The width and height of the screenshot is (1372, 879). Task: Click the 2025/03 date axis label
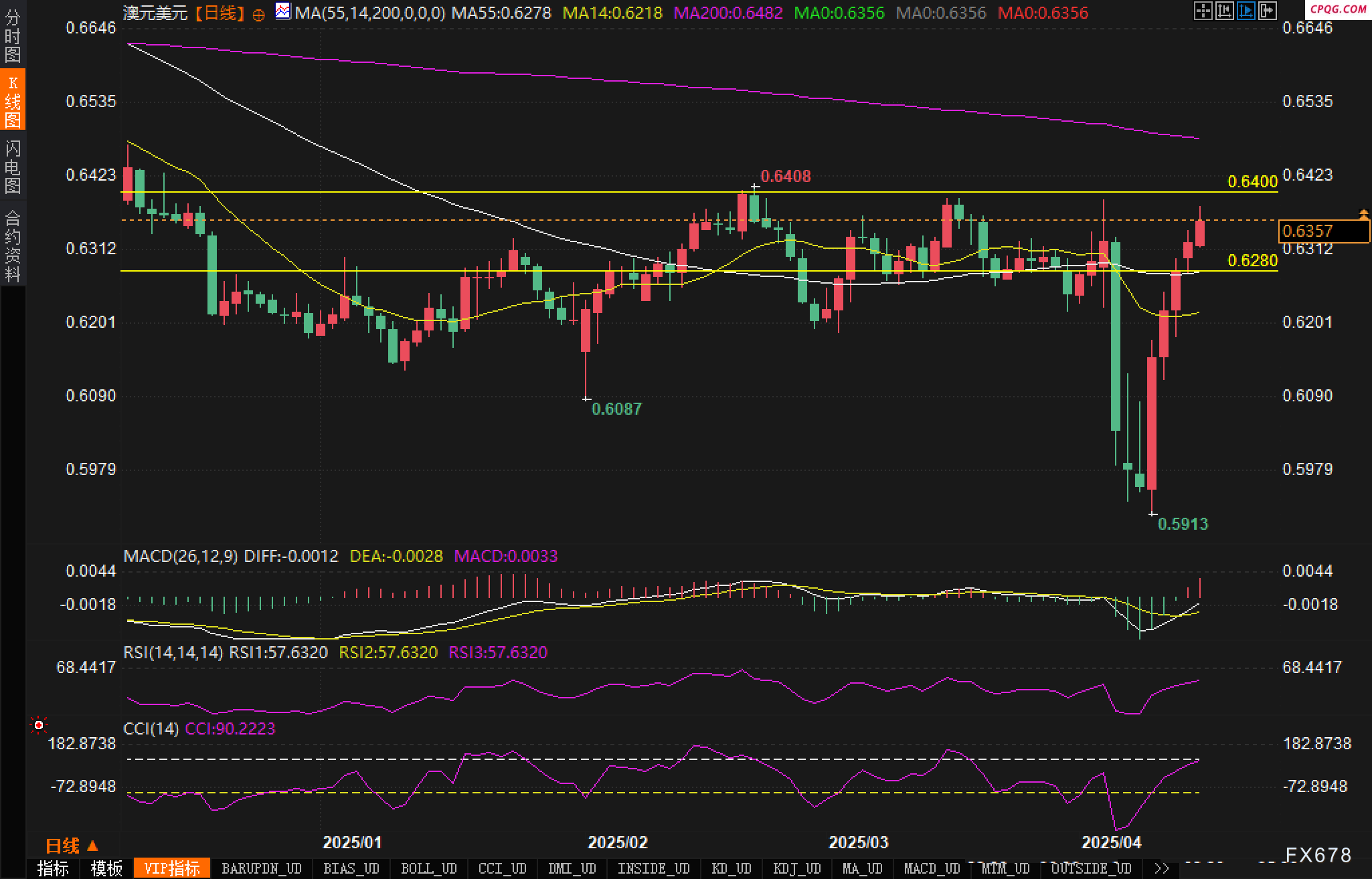click(858, 842)
